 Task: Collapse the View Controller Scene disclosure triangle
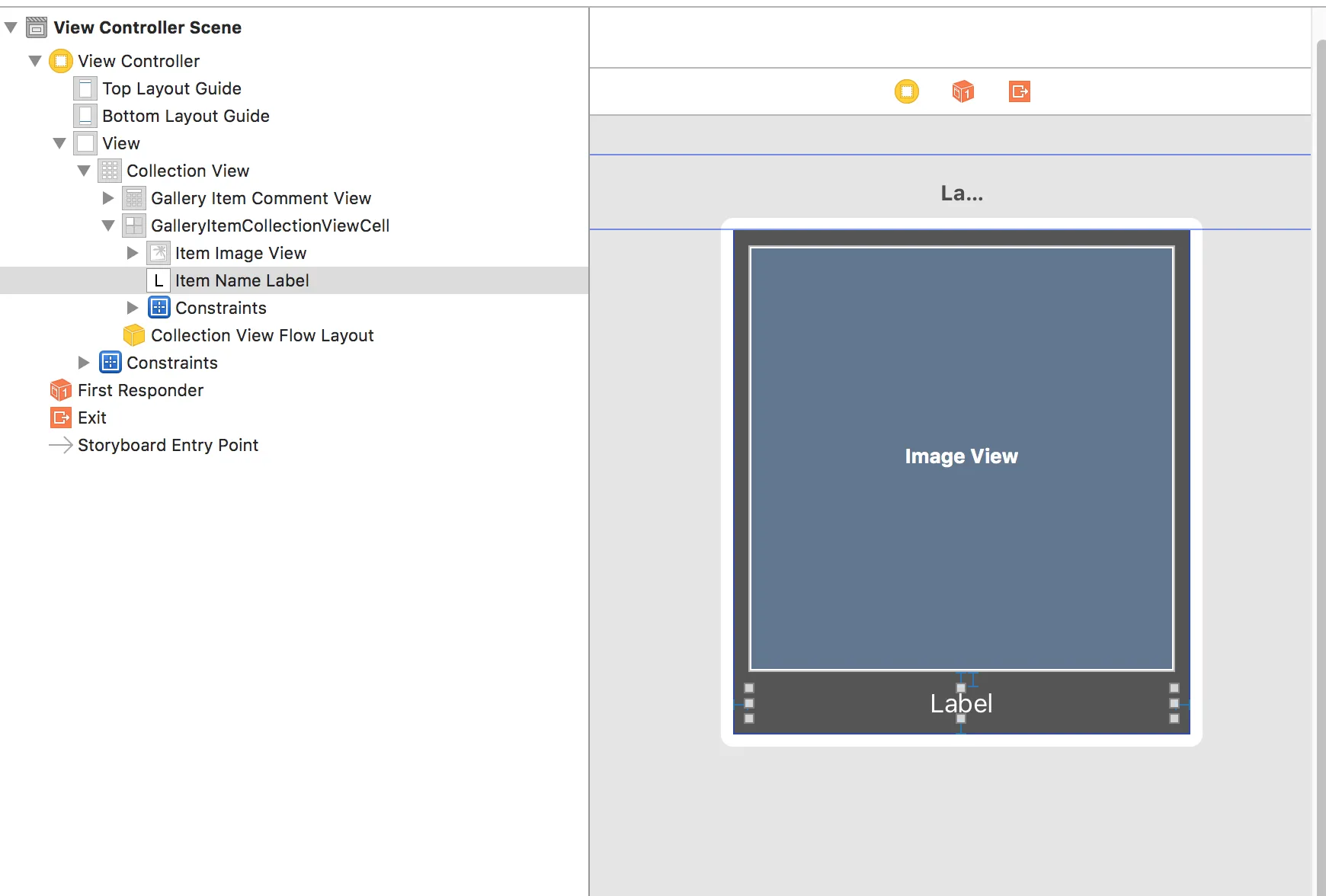(11, 27)
